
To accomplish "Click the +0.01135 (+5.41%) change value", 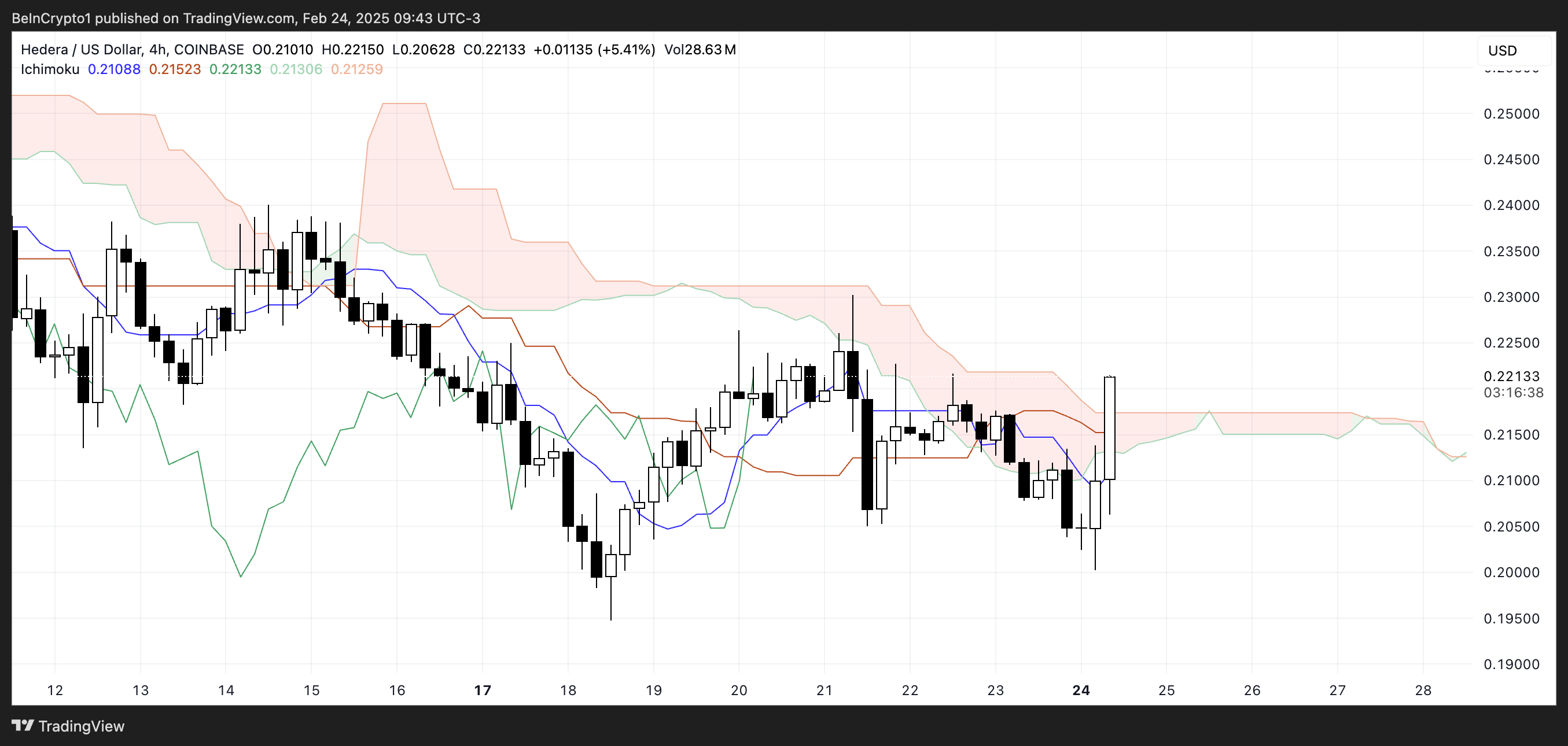I will 594,50.
